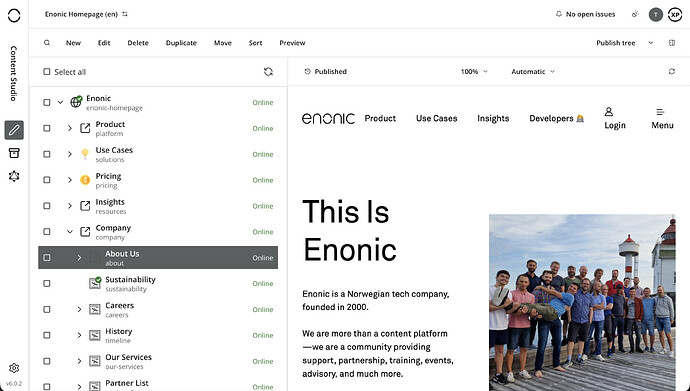
Task: Click Duplicate in the toolbar
Action: tap(181, 43)
